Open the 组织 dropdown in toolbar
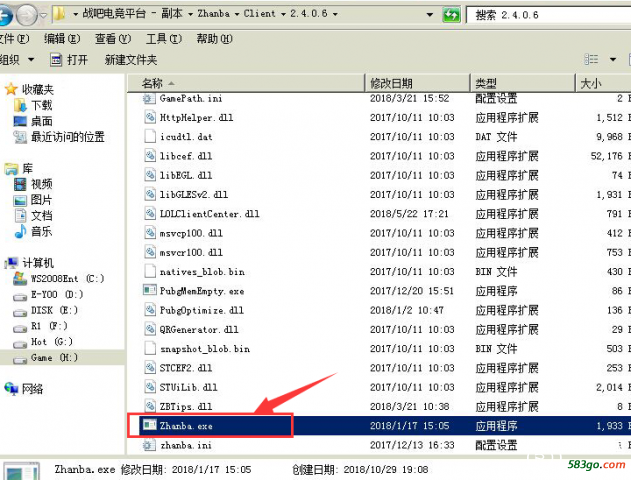Viewport: 631px width, 480px height. coord(16,60)
